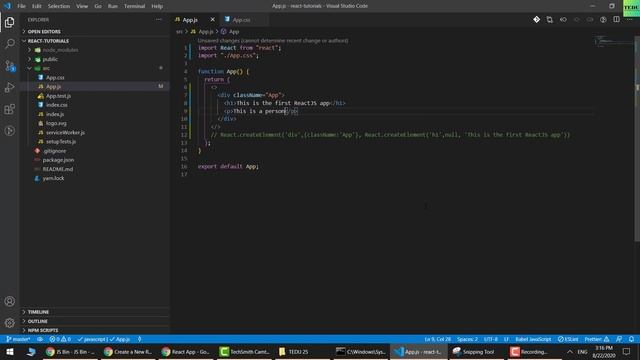
Task: Expand the public folder
Action: coord(95,59)
